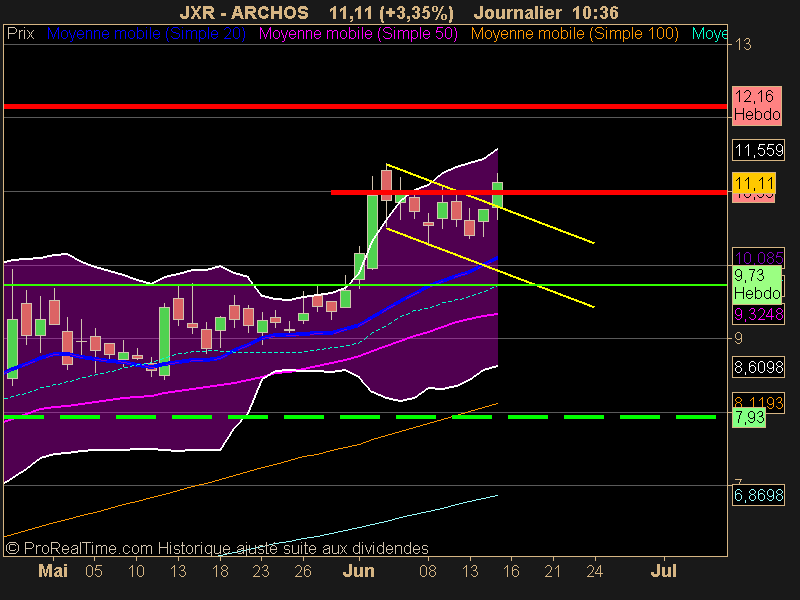Click the orange 8,1193 value tag
This screenshot has height=600, width=800.
coord(759,402)
